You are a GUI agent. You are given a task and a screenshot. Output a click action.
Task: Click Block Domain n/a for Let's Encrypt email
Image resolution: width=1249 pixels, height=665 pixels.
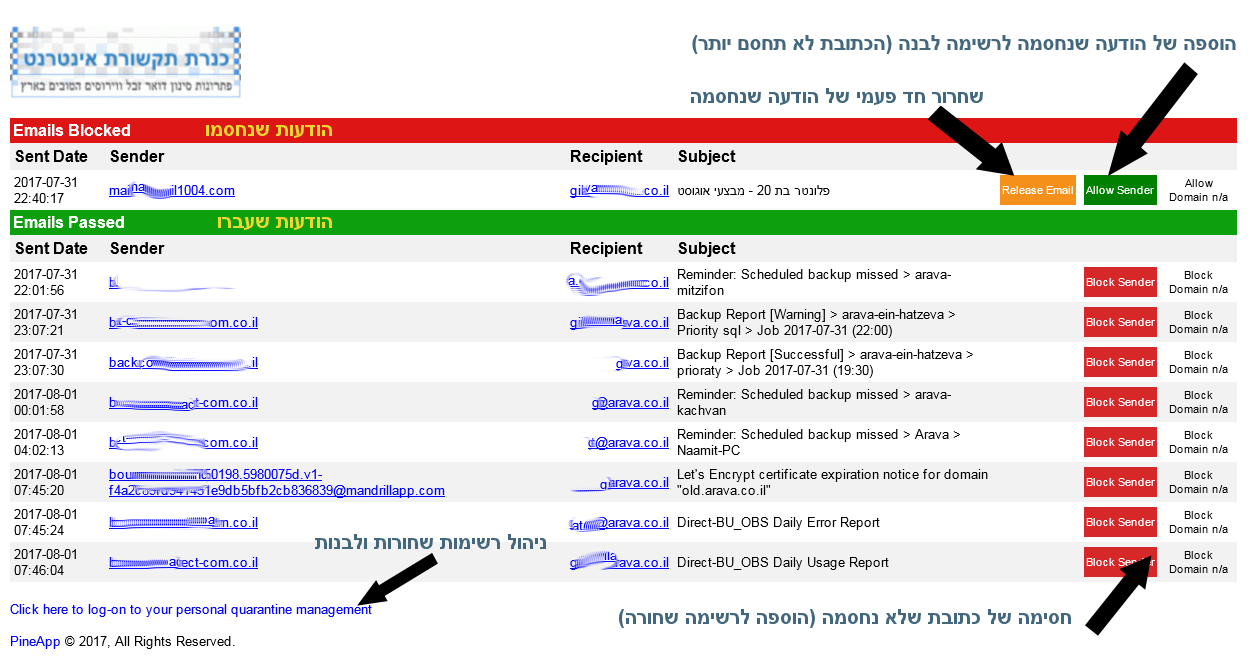[x=1198, y=482]
